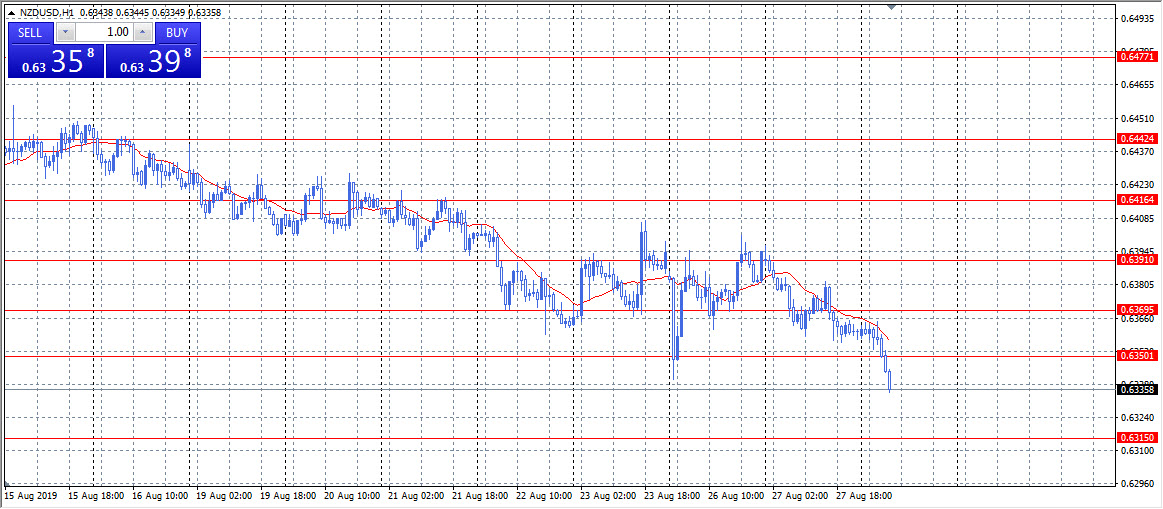Select the red 0.63150 price level label
Viewport: 1163px width, 509px height.
pyautogui.click(x=1135, y=439)
